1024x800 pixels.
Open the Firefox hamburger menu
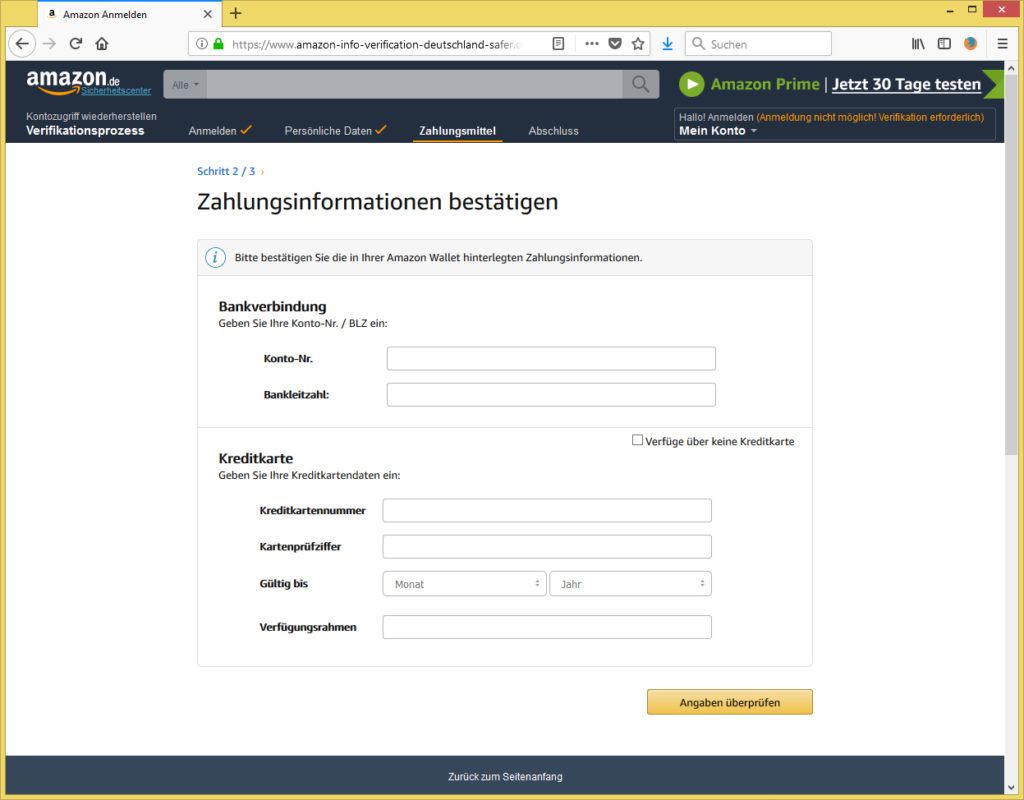[1002, 44]
